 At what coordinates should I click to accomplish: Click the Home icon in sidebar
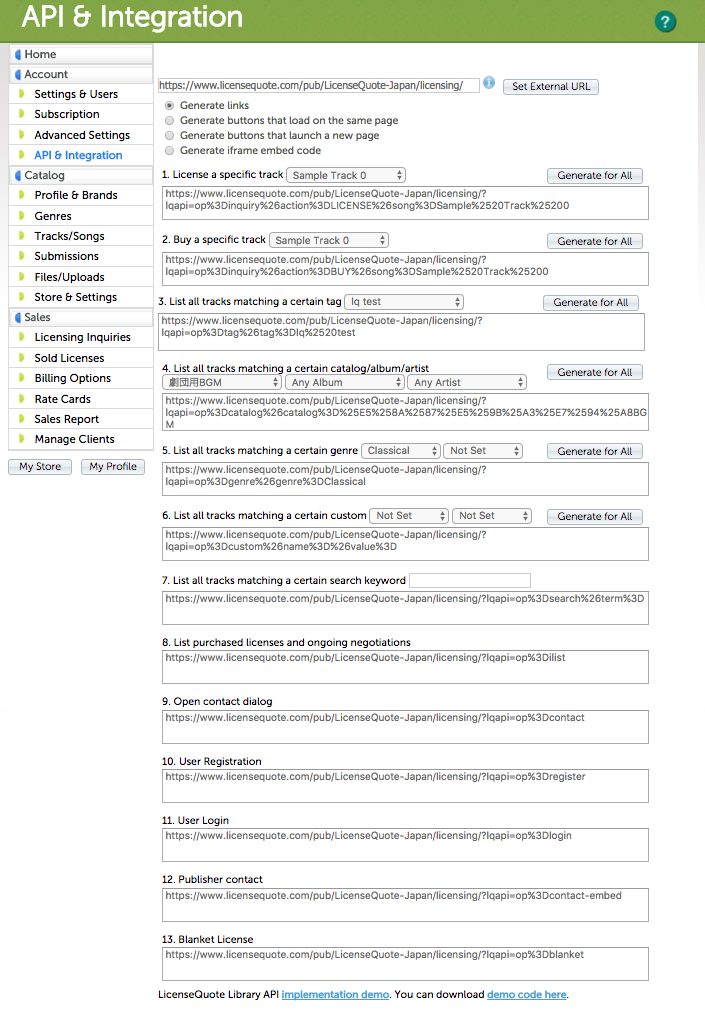coord(18,54)
